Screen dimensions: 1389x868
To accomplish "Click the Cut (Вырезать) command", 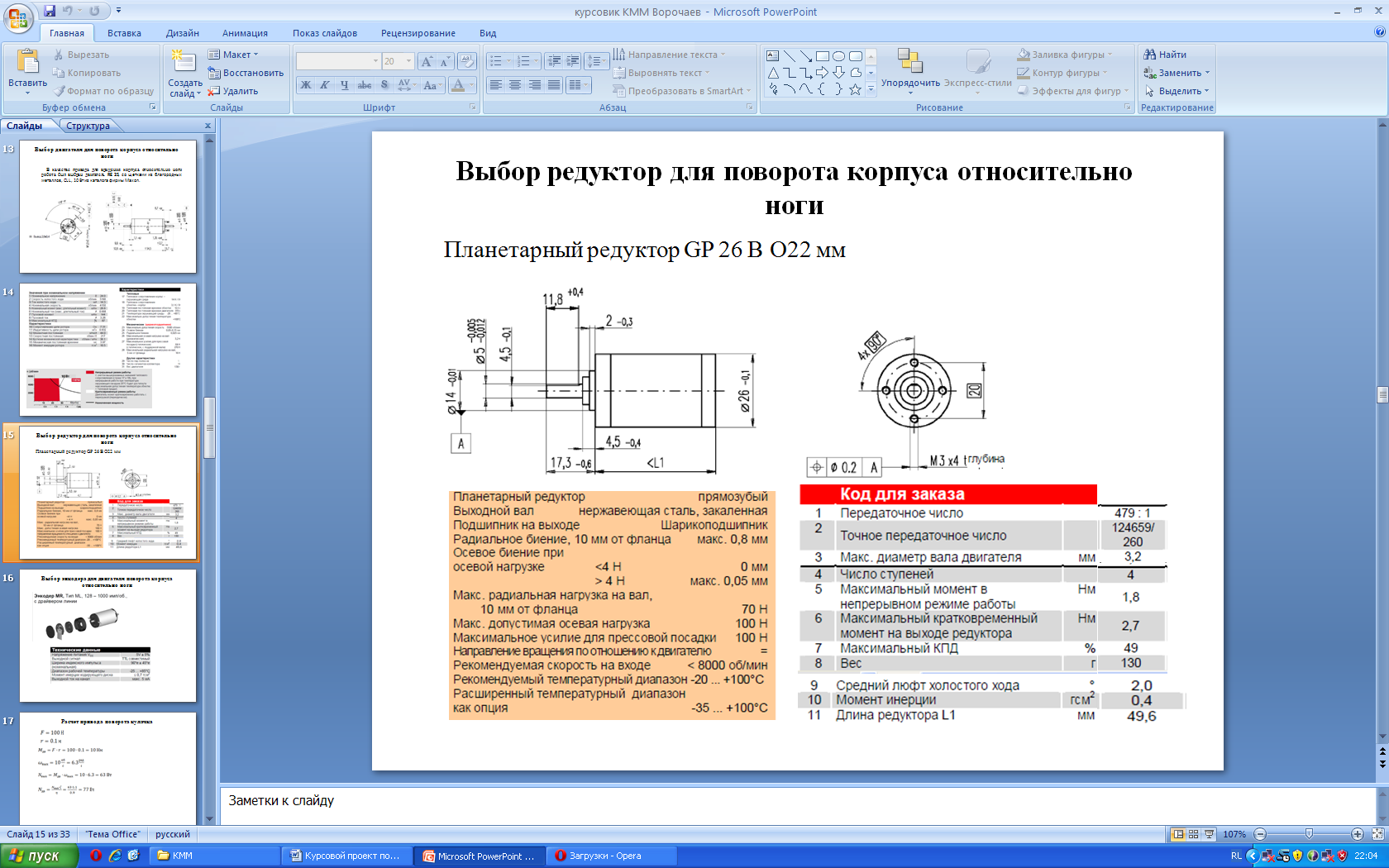I will (81, 55).
